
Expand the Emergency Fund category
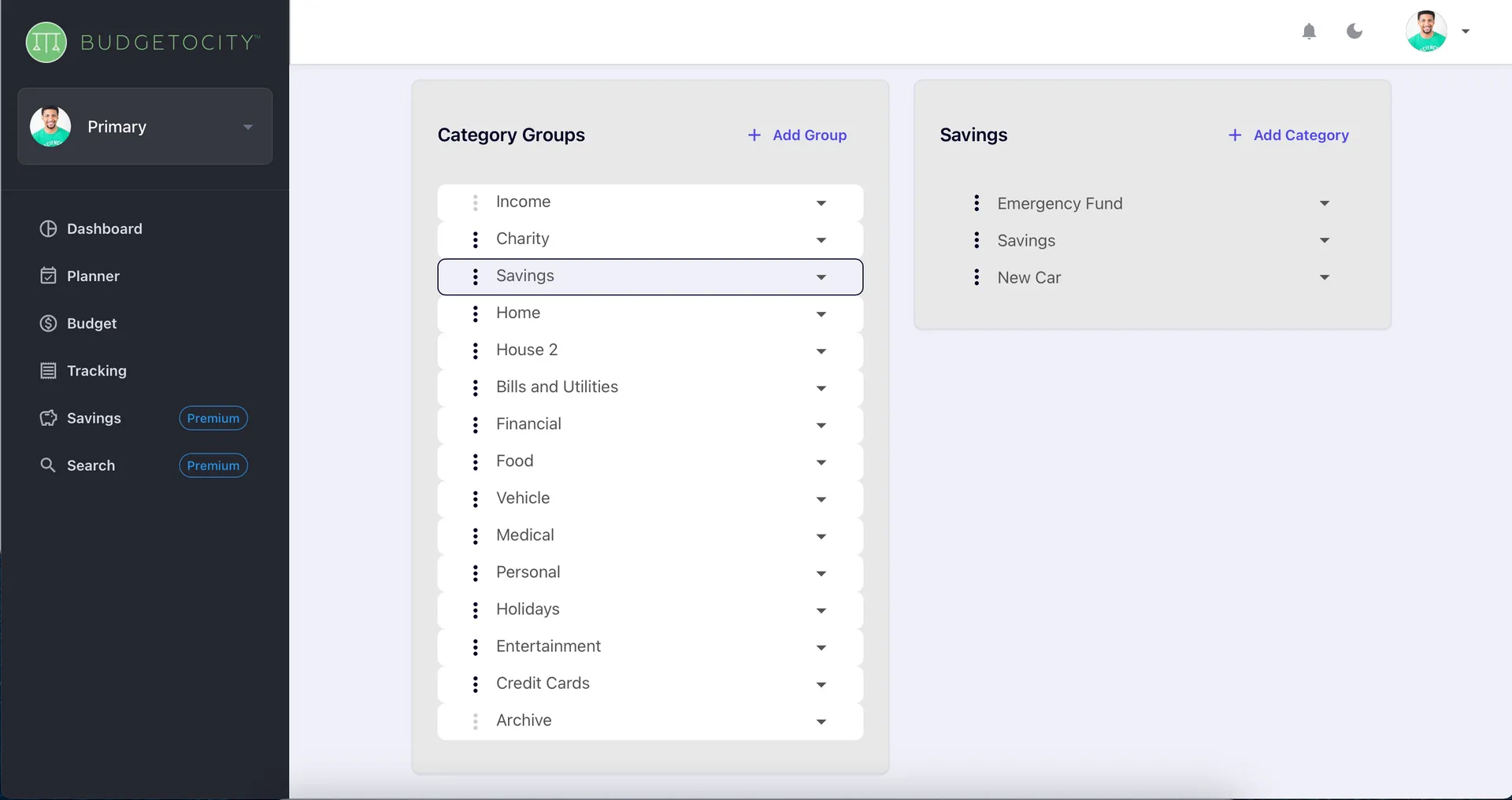pos(1324,203)
